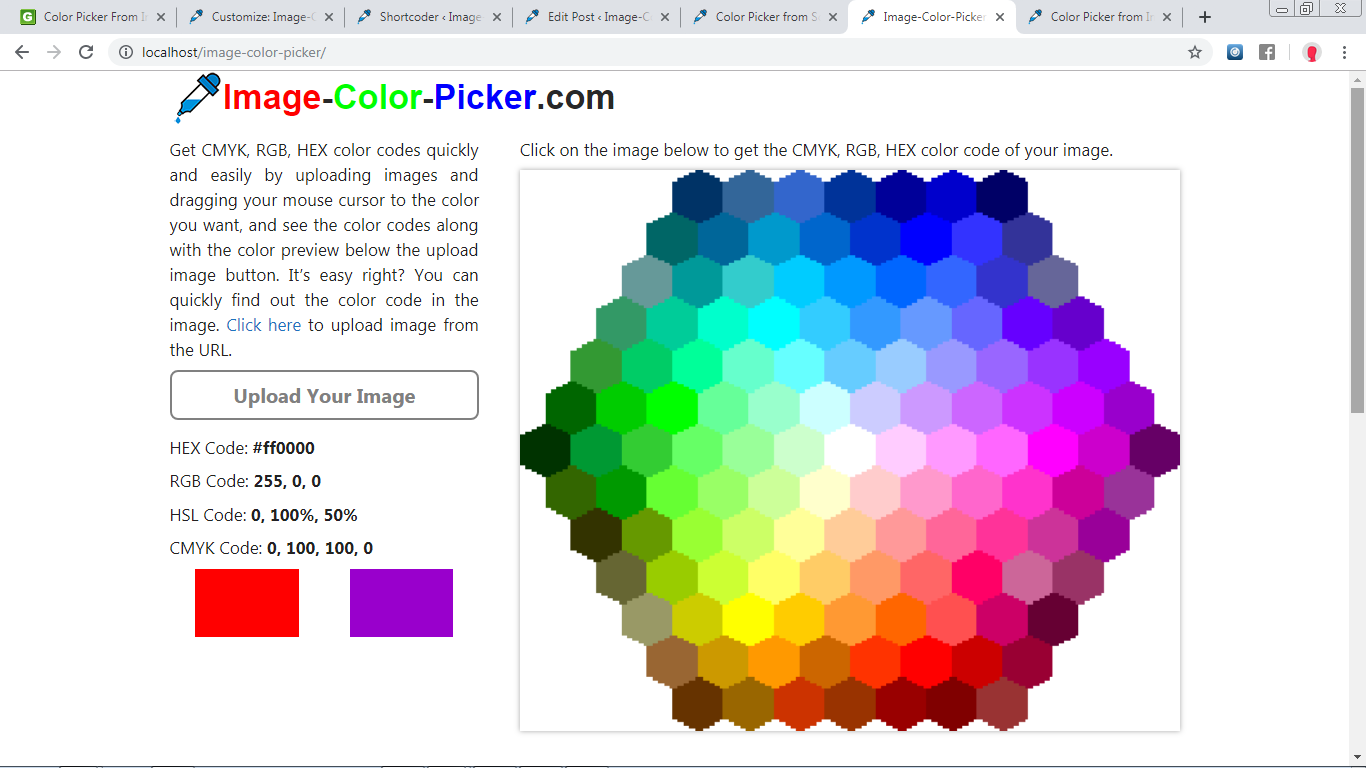Open the Facebook extension icon

tap(1267, 52)
